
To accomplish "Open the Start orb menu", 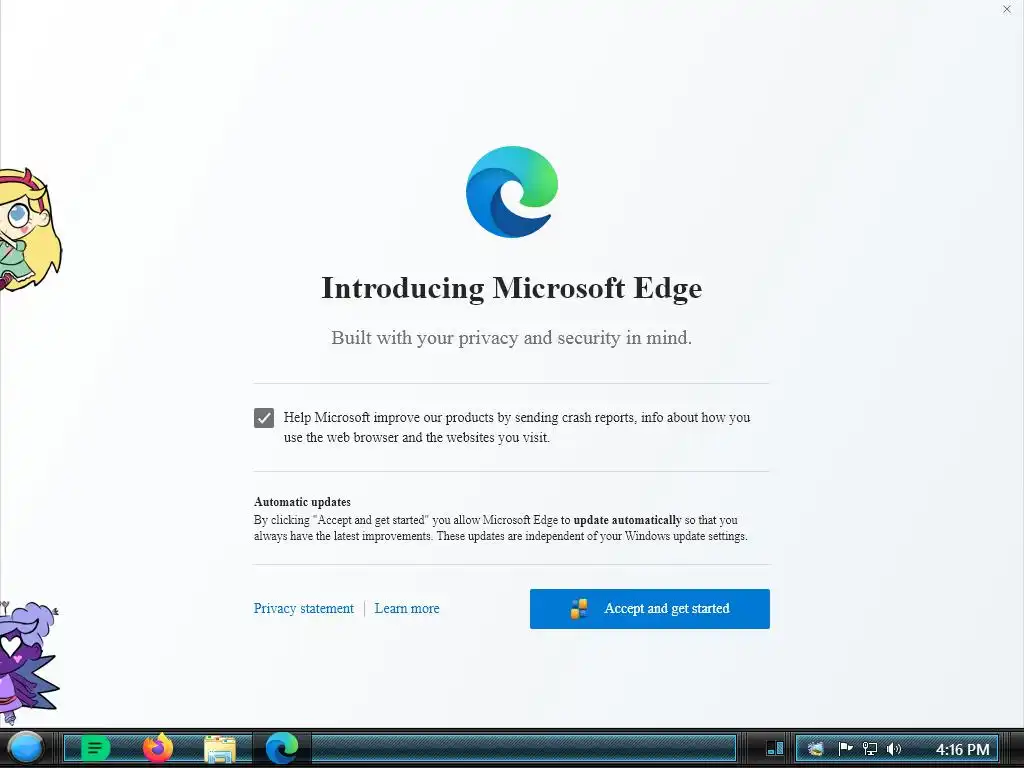I will pyautogui.click(x=25, y=748).
